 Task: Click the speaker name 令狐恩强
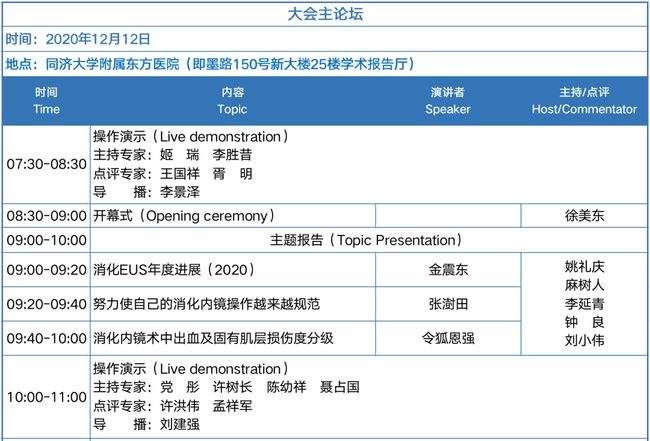[x=448, y=339]
